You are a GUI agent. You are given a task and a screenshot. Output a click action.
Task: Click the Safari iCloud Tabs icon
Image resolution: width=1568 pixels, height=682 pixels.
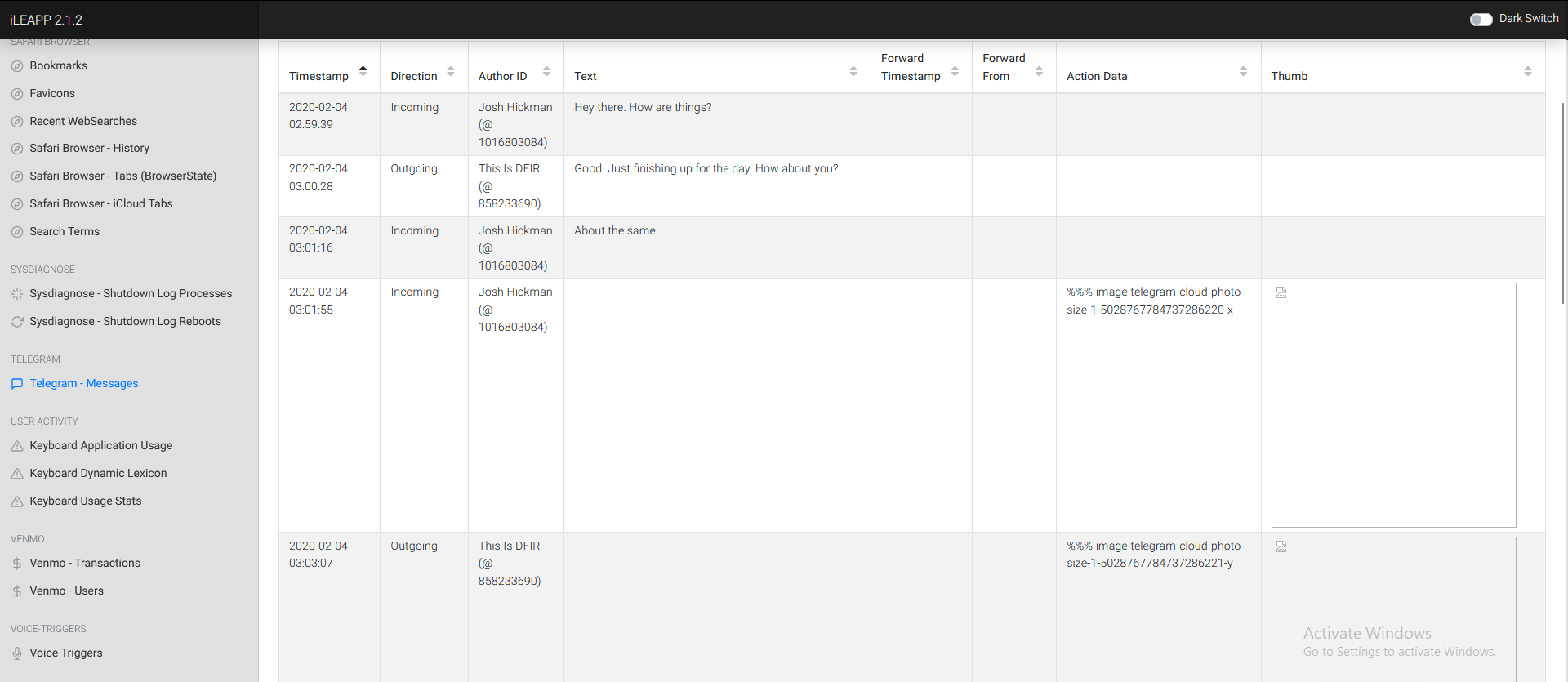pos(17,204)
